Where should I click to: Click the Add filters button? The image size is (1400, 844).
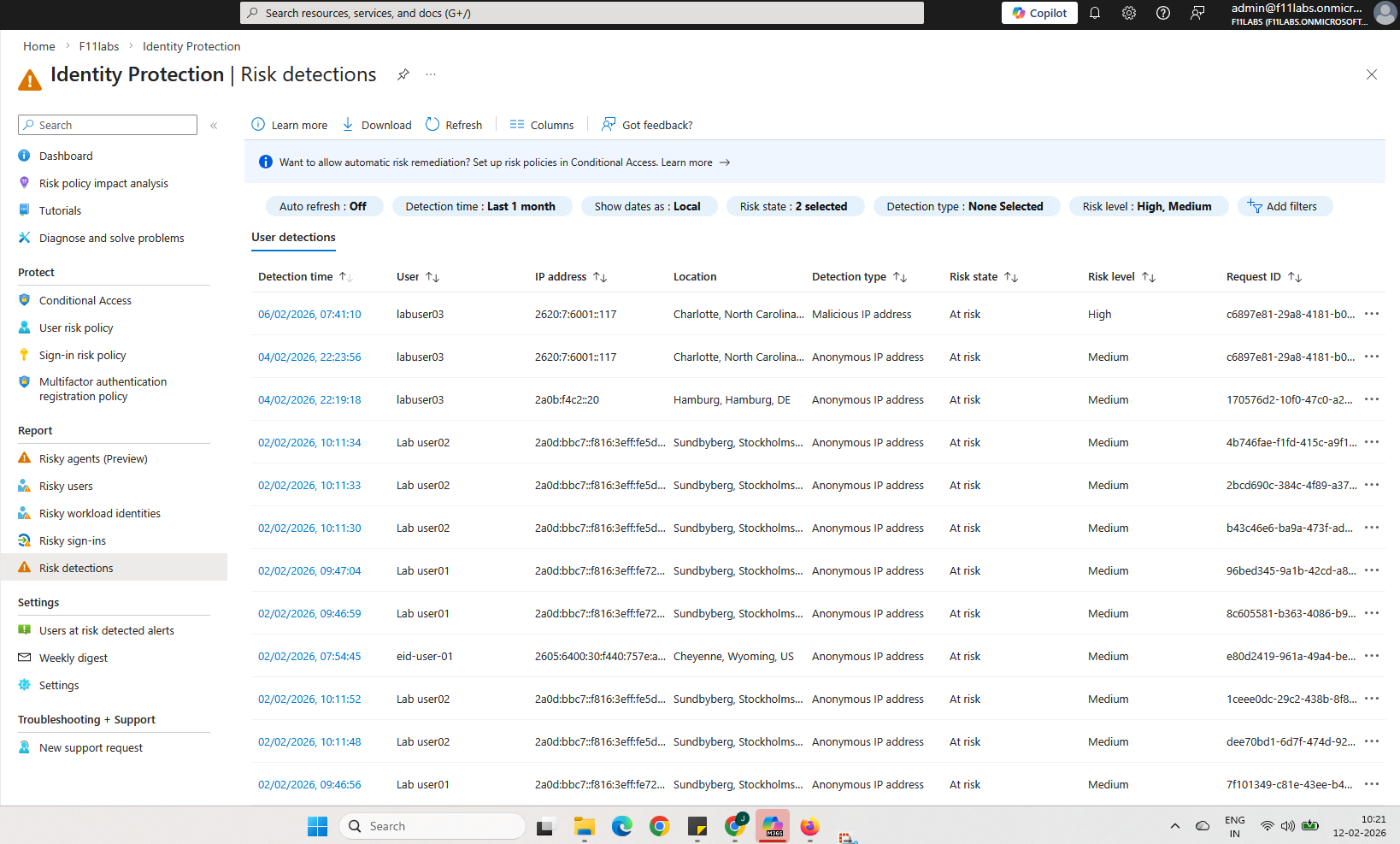tap(1283, 206)
